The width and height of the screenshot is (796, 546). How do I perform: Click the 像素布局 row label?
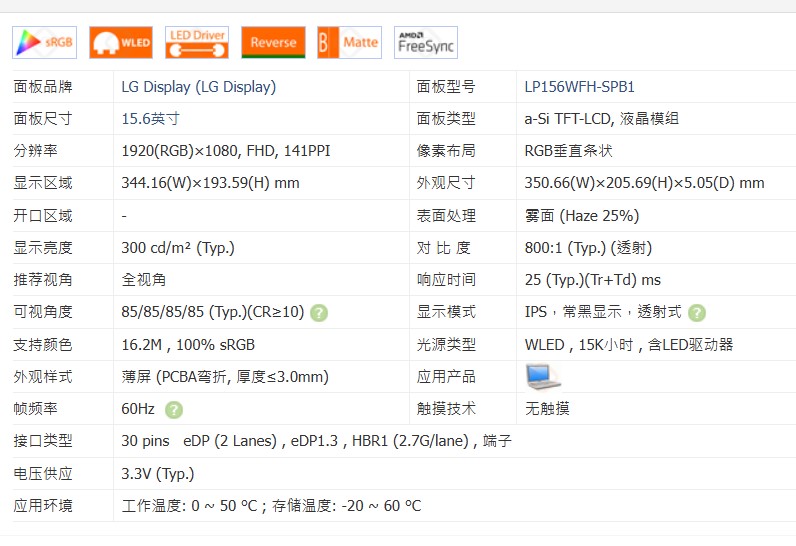tap(446, 151)
